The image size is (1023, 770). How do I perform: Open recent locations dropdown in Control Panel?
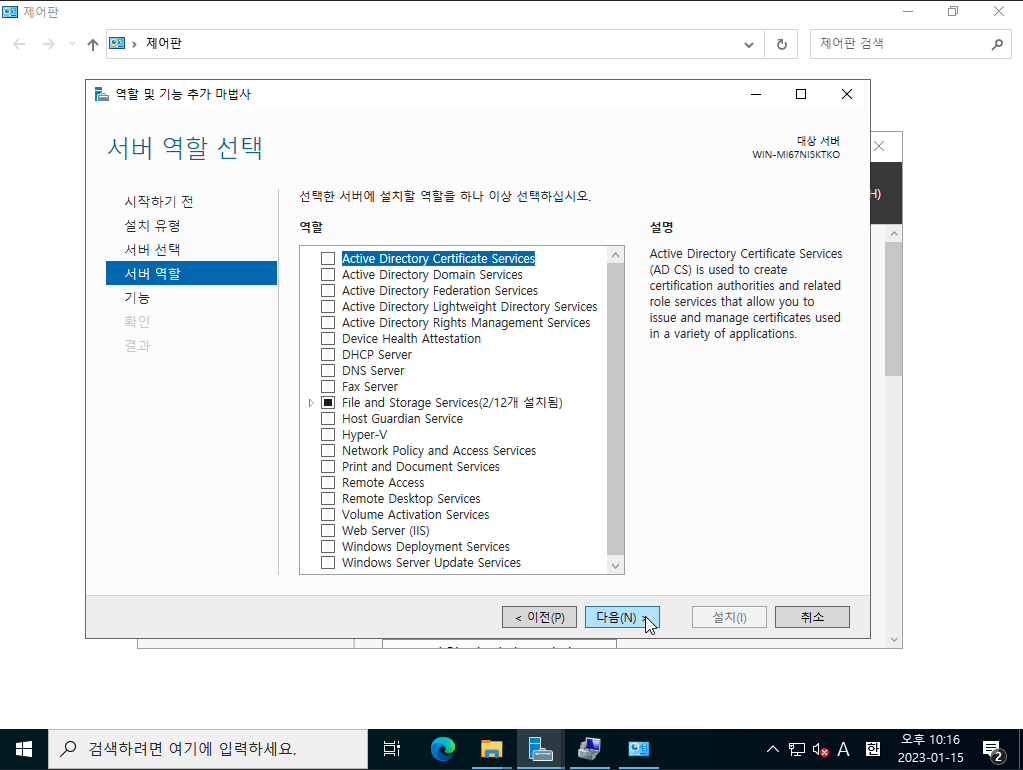[72, 44]
